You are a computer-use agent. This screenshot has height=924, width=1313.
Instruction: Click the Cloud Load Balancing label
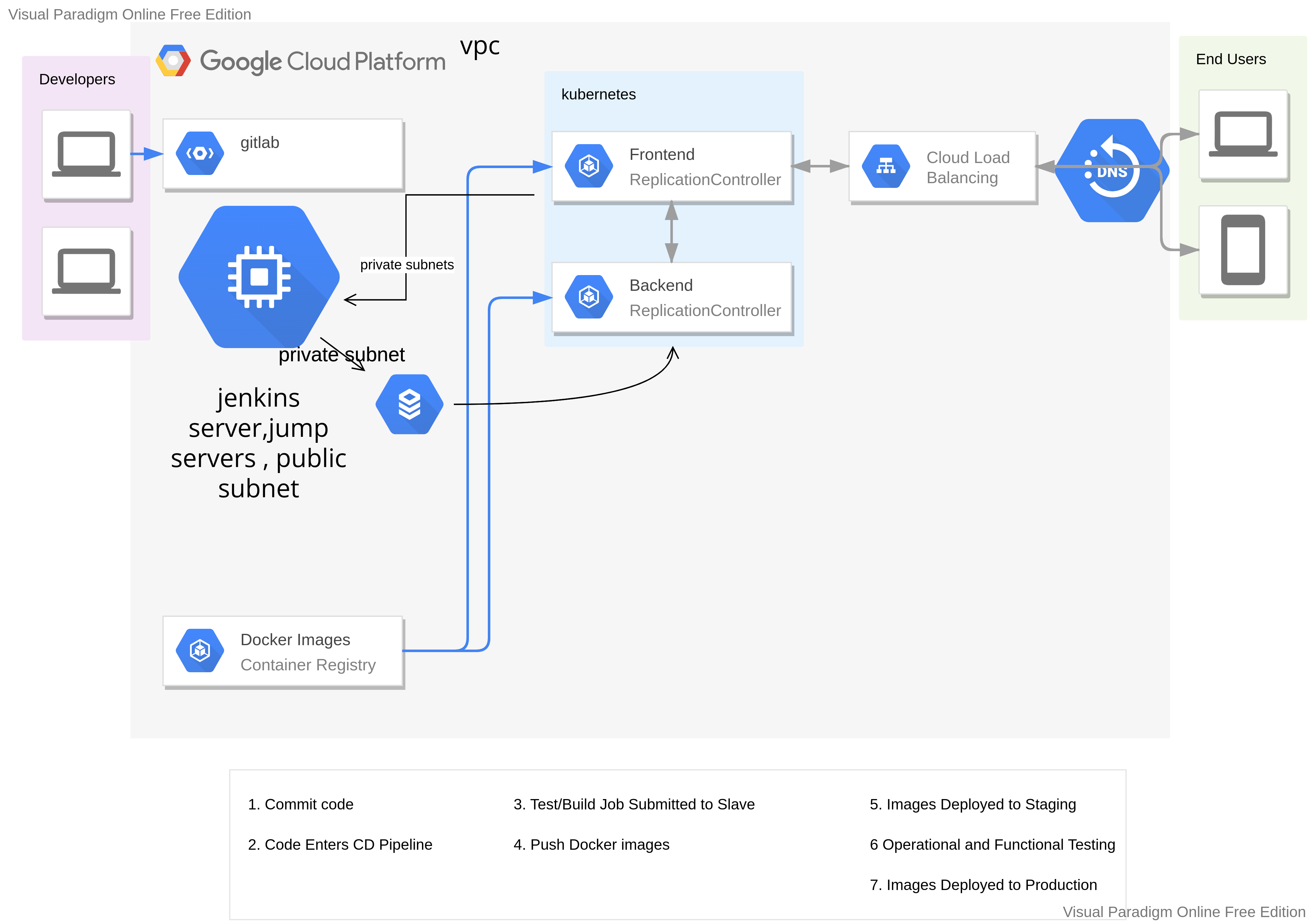coord(968,167)
